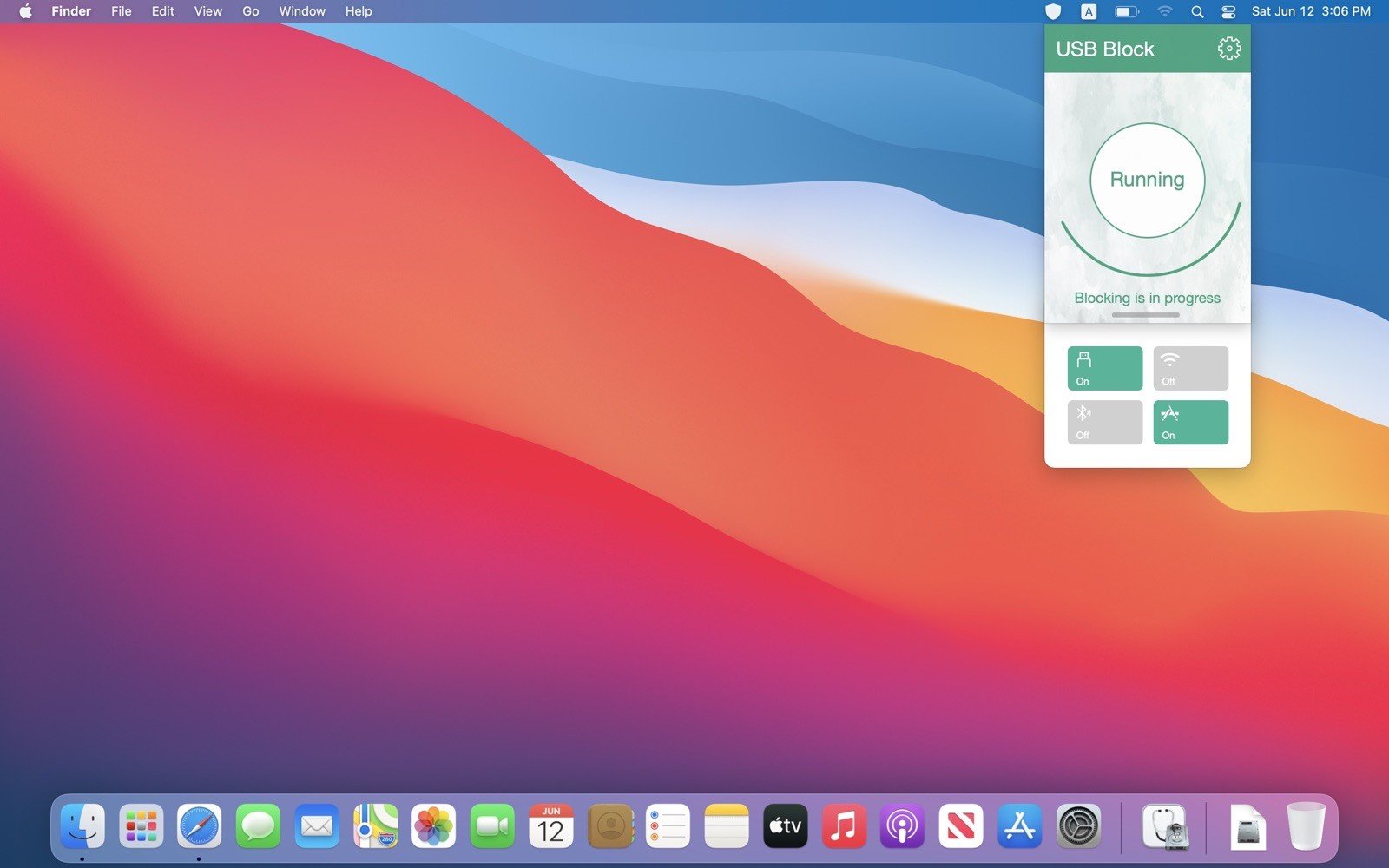The width and height of the screenshot is (1389, 868).
Task: Launch Safari from the Dock
Action: coord(199,825)
